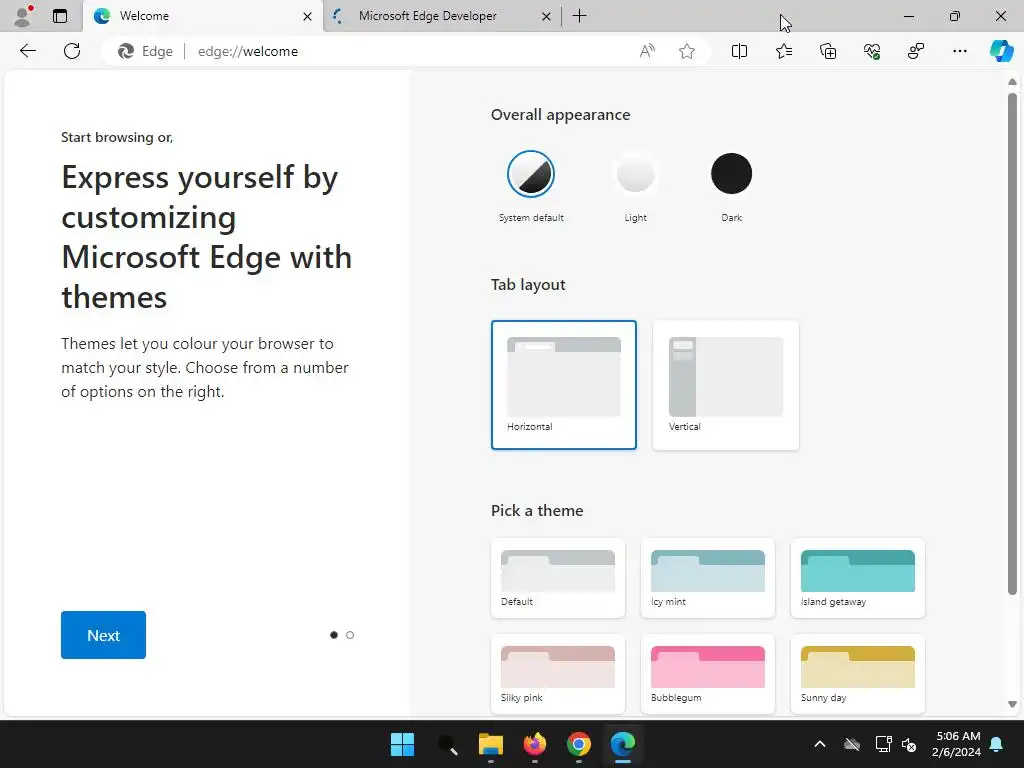Launch Google Chrome from the taskbar
This screenshot has width=1024, height=768.
click(x=579, y=744)
